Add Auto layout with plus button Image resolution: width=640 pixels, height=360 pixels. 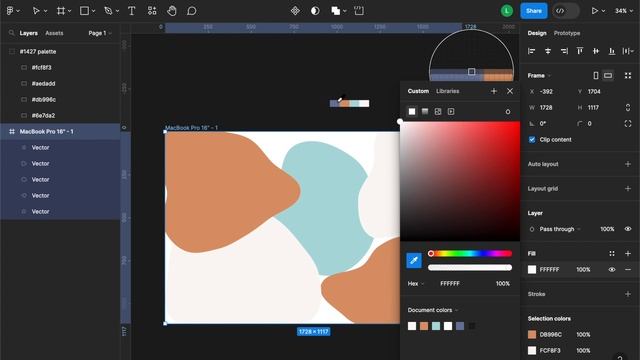coord(628,164)
